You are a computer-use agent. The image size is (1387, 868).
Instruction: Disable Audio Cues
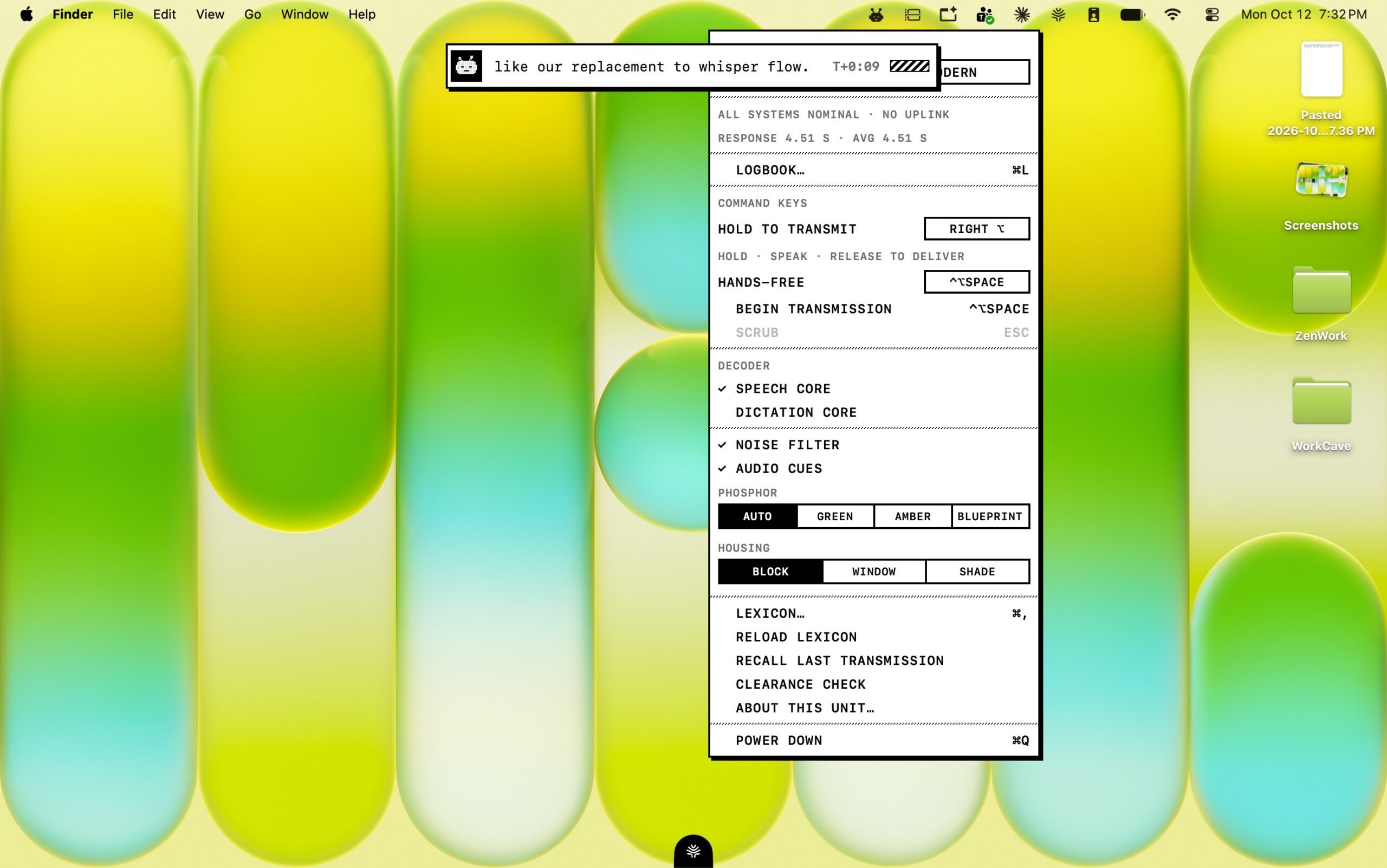coord(874,469)
